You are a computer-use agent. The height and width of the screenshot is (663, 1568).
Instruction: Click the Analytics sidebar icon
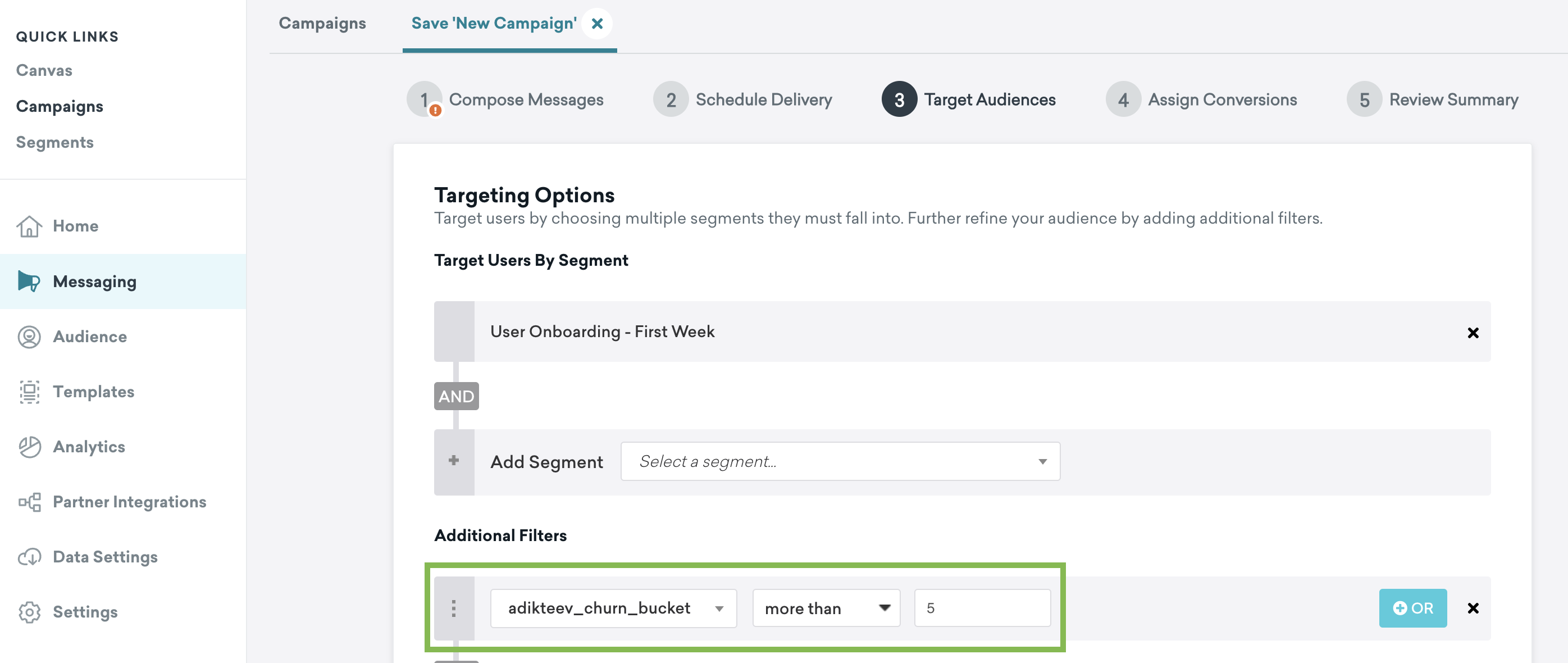(x=29, y=446)
